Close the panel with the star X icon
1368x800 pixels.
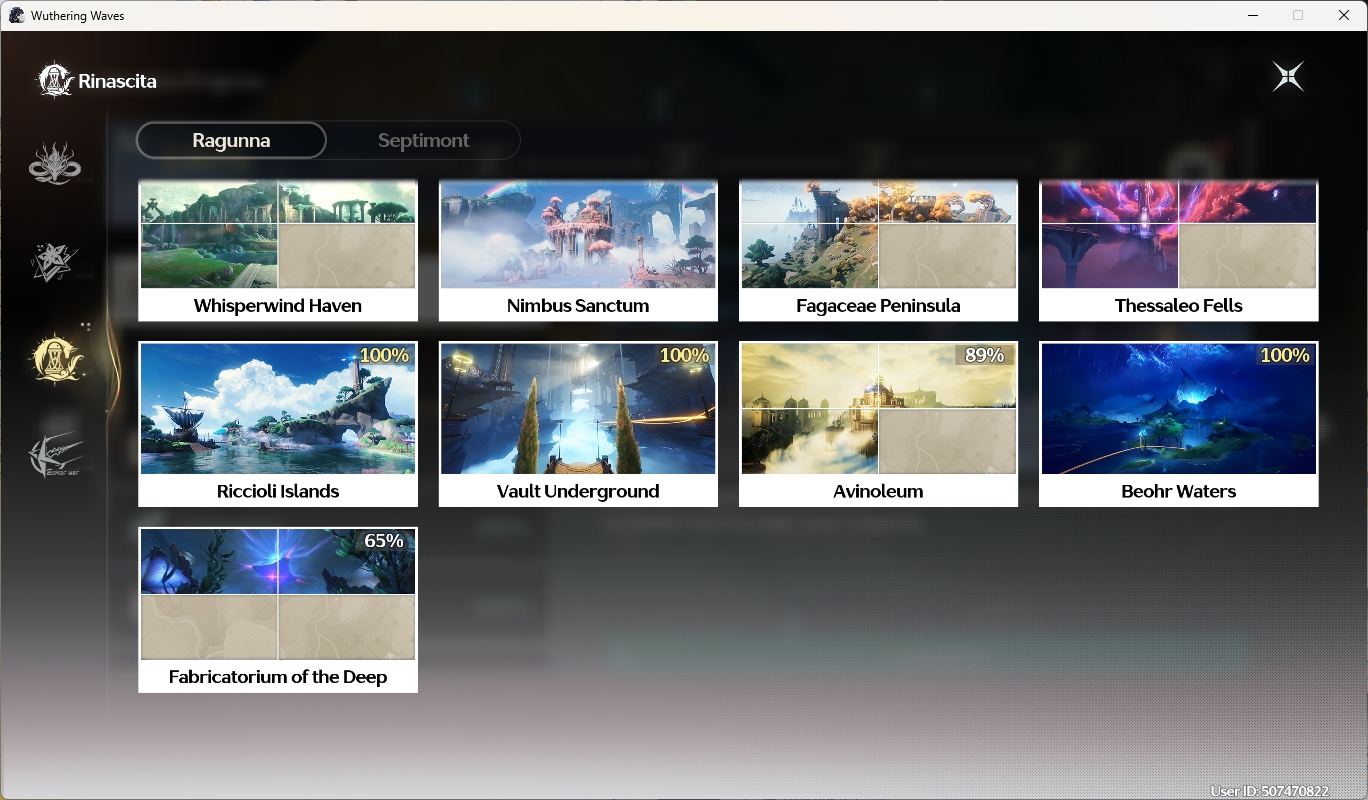tap(1288, 77)
